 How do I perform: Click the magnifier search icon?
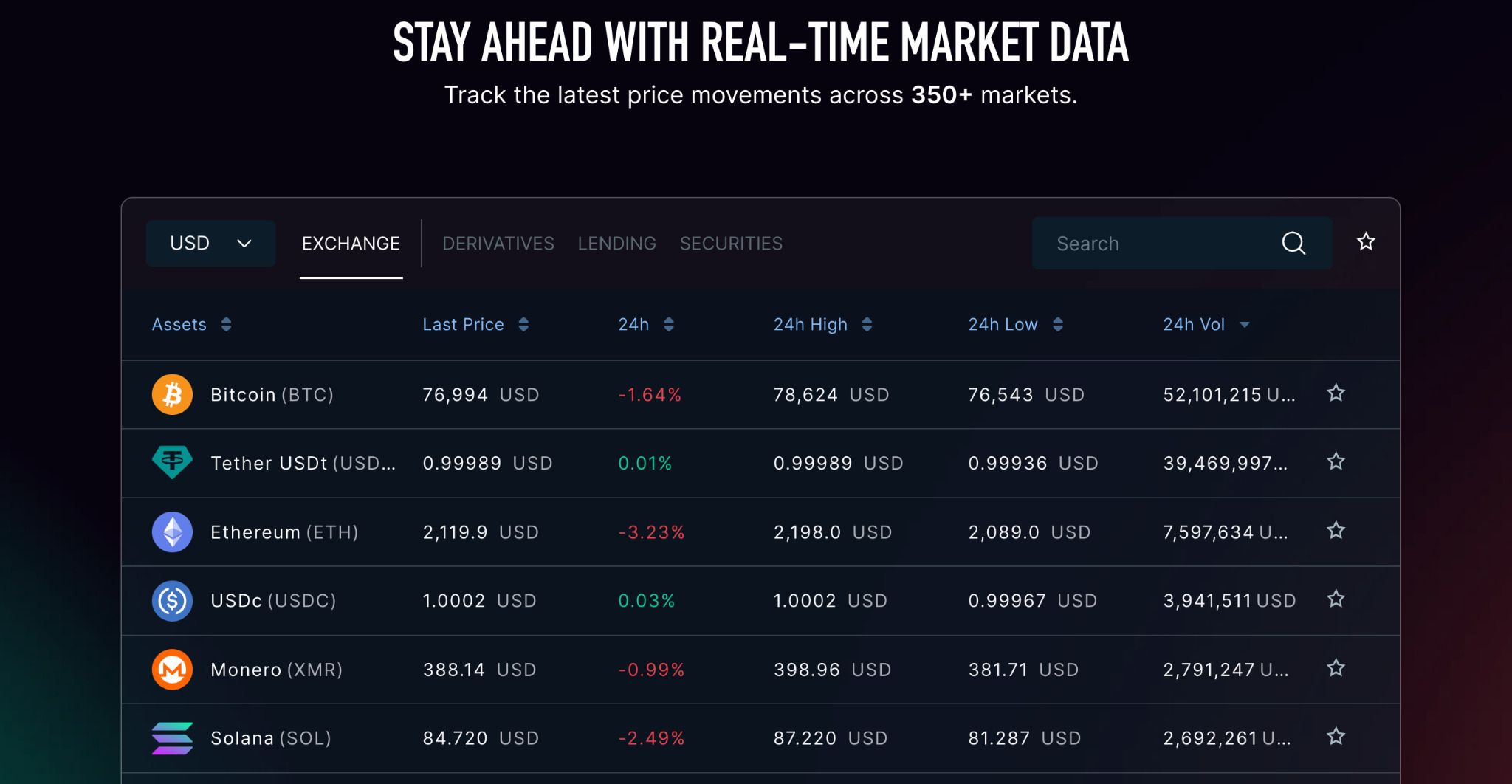pyautogui.click(x=1293, y=243)
